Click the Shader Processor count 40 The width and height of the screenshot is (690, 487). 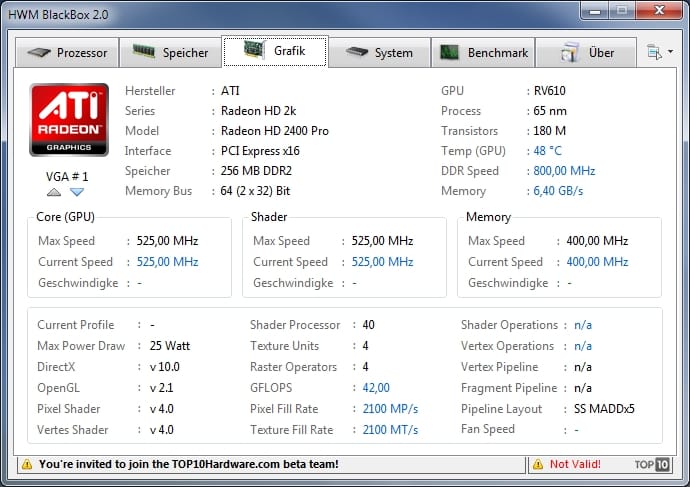368,325
